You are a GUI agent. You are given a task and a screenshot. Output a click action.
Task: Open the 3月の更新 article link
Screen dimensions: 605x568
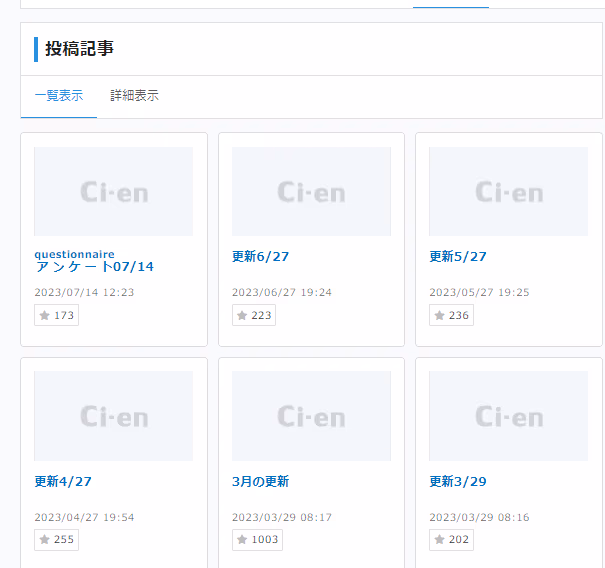(260, 482)
